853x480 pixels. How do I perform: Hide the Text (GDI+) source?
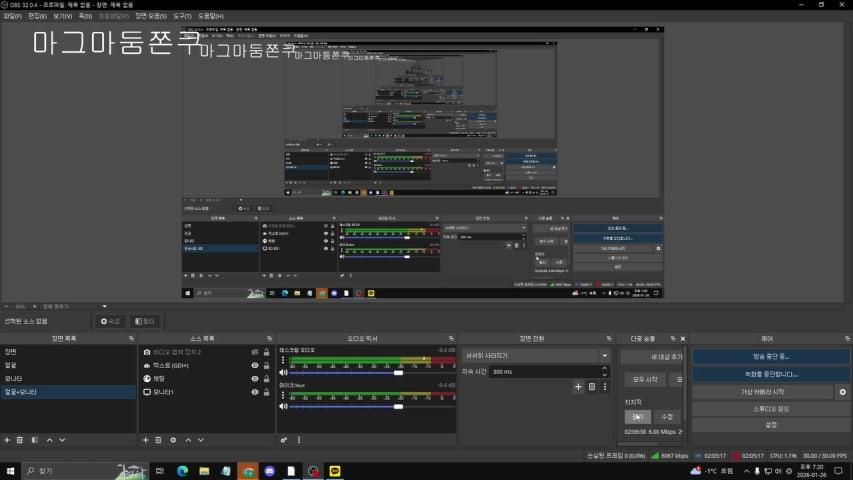[255, 365]
